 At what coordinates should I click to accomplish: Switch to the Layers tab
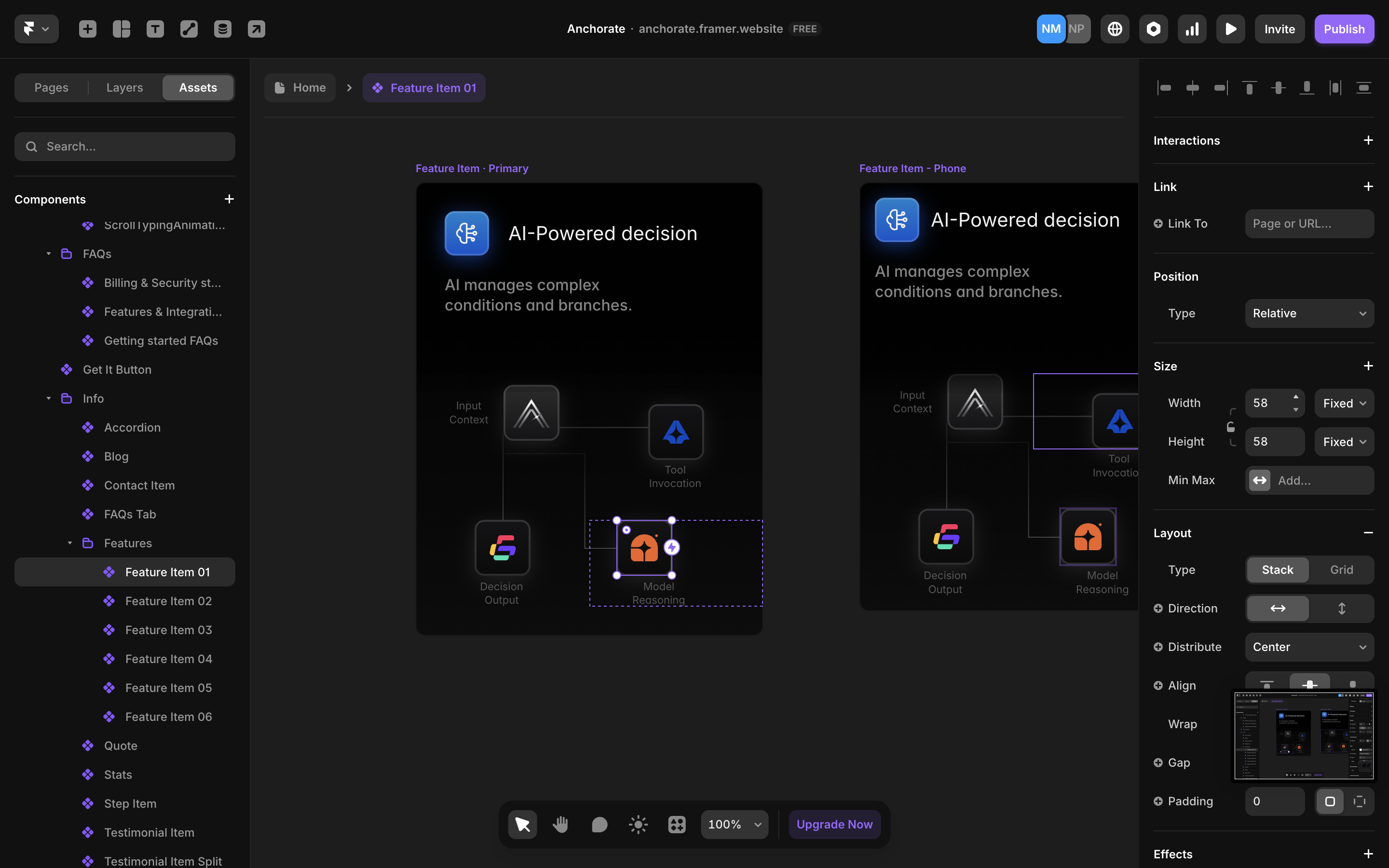point(124,88)
